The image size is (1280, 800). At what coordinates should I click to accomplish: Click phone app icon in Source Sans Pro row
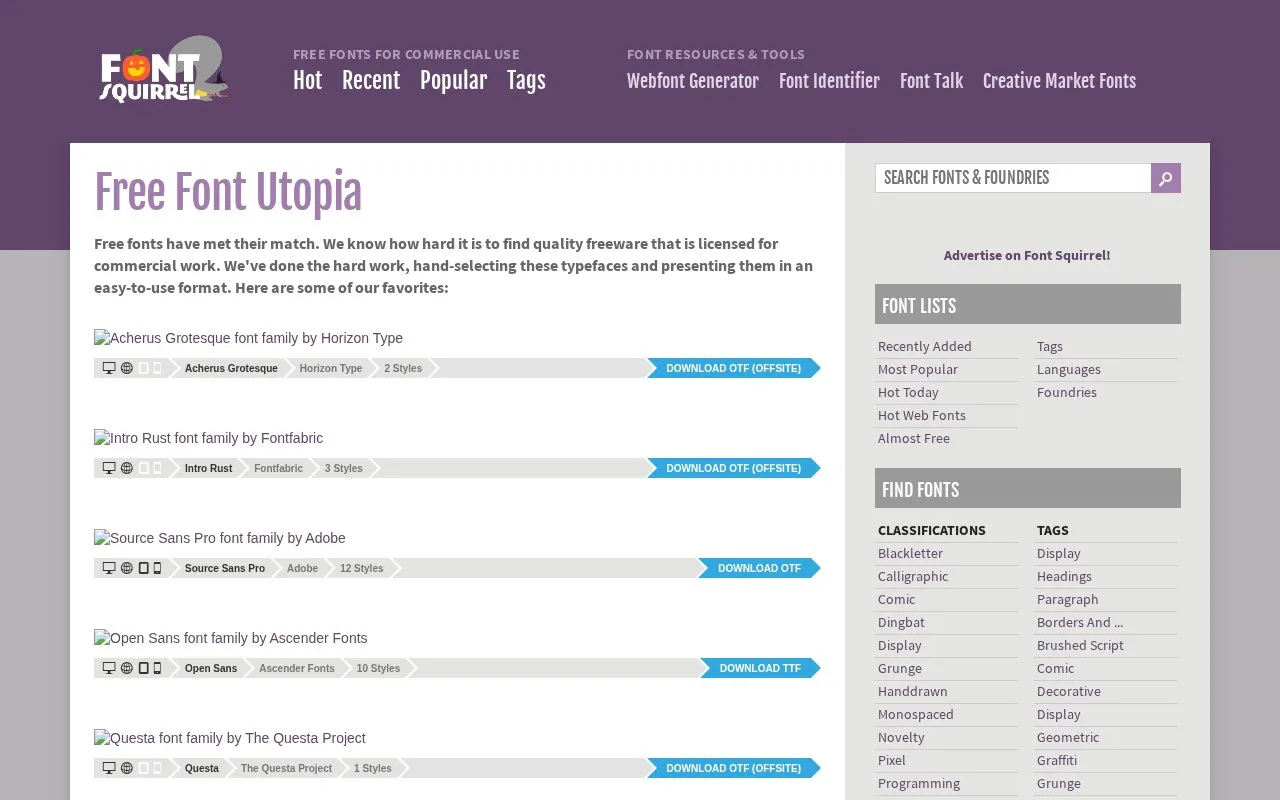point(157,568)
